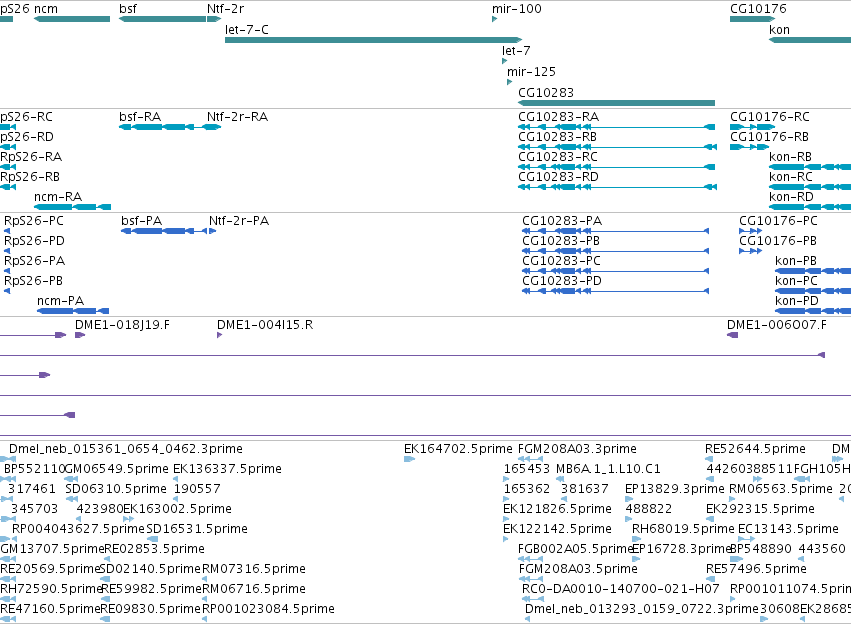Click the Ntf-2r-PA coding sequence label
This screenshot has width=851, height=624.
pos(239,221)
